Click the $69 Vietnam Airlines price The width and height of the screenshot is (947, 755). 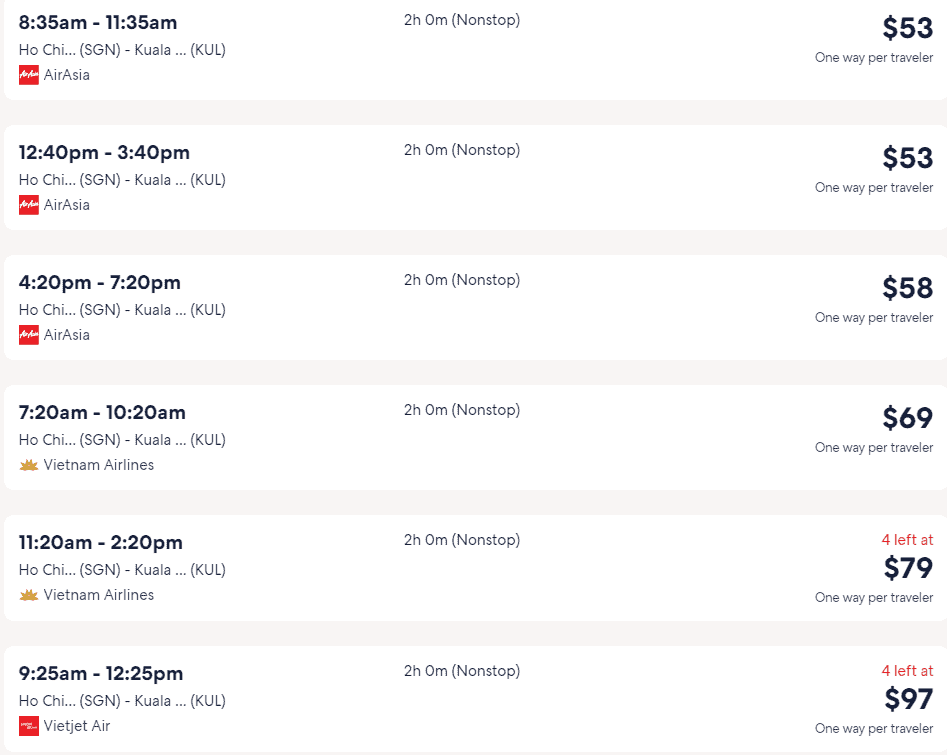907,417
